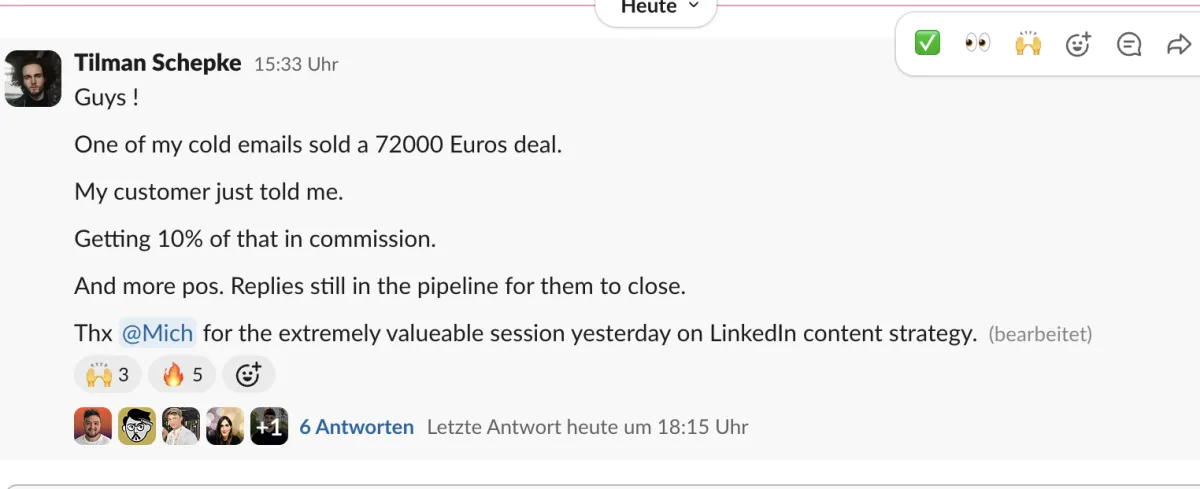Forward this message using the arrow icon
1200x489 pixels.
coord(1178,44)
